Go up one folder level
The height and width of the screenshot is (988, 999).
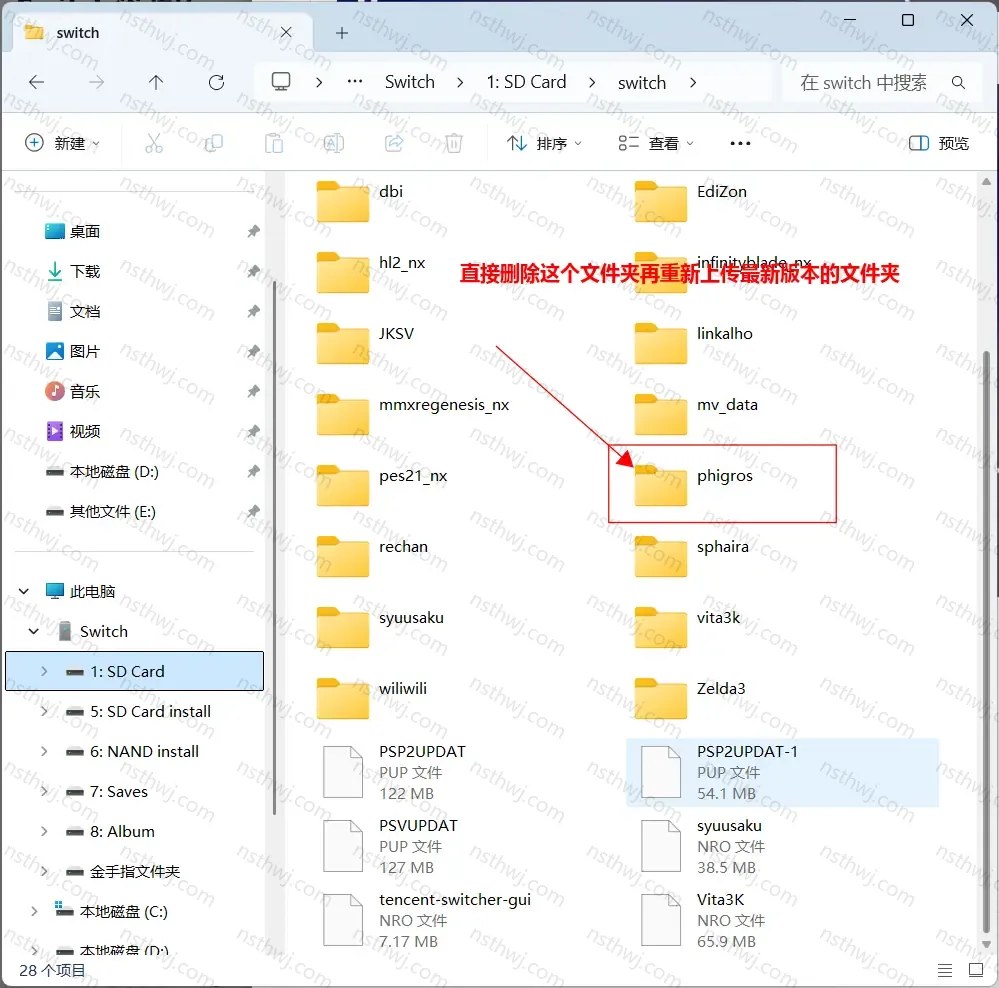pyautogui.click(x=156, y=82)
